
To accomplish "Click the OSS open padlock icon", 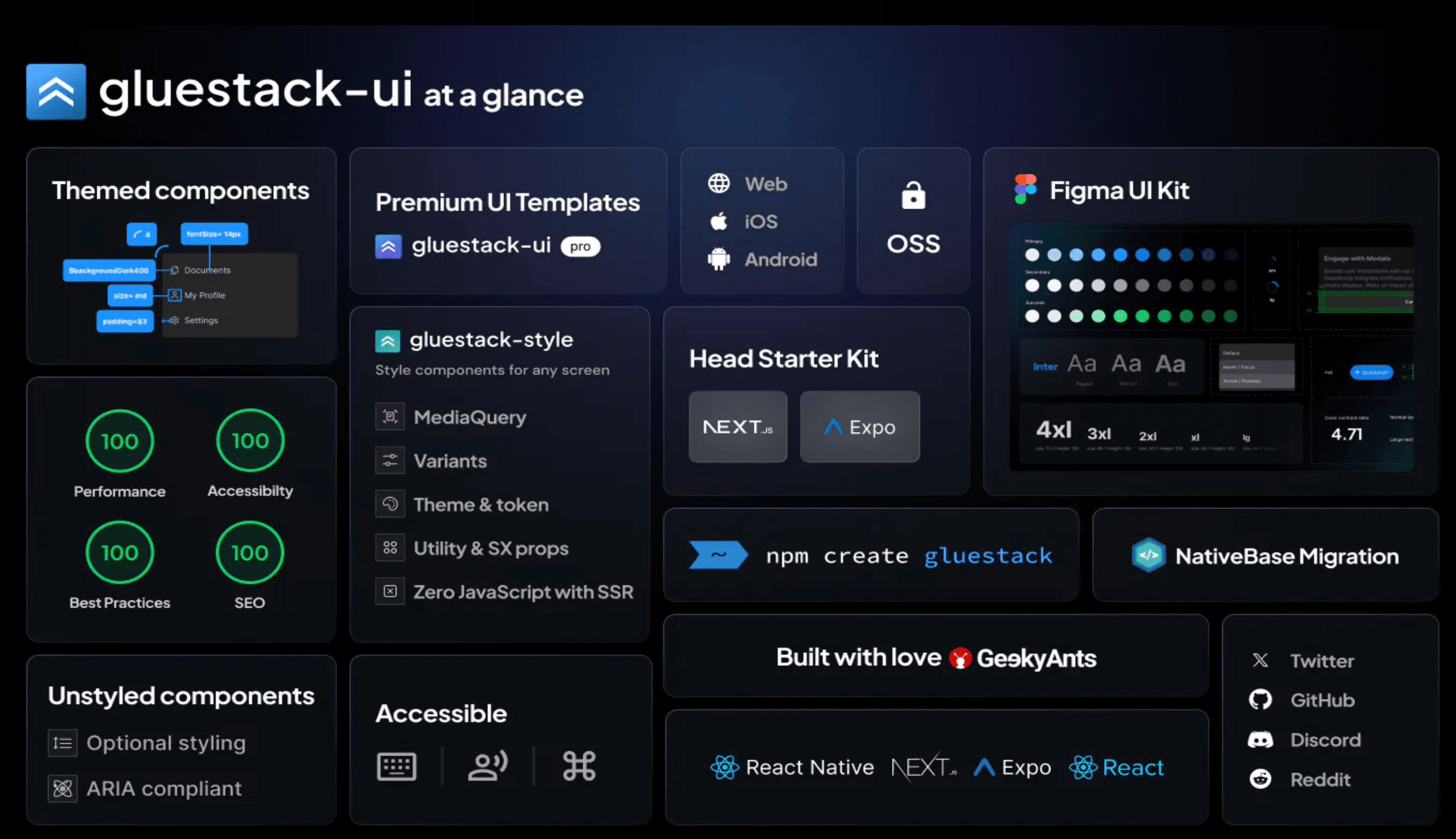I will [913, 195].
